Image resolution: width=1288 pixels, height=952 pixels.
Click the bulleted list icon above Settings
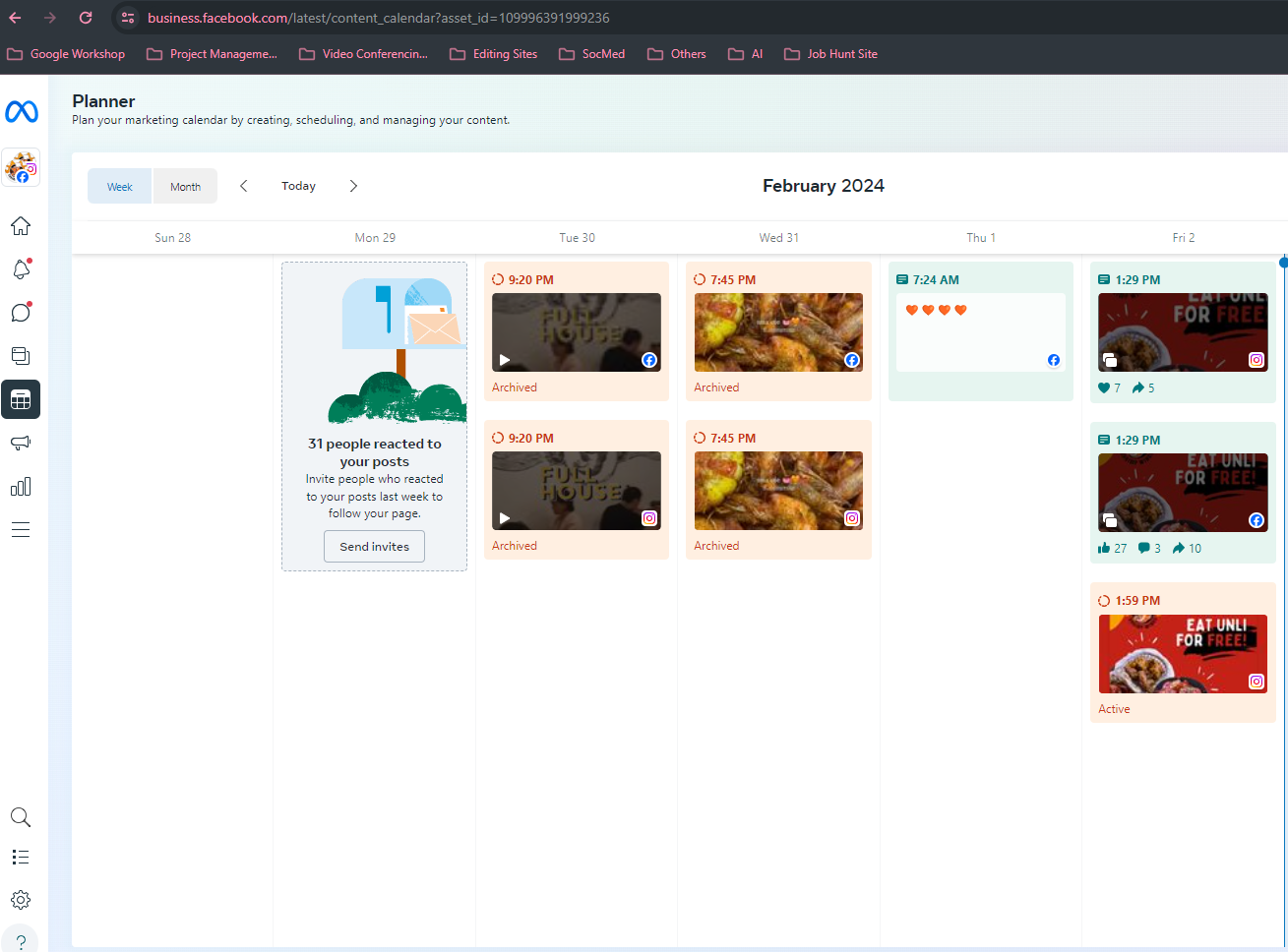click(x=21, y=858)
